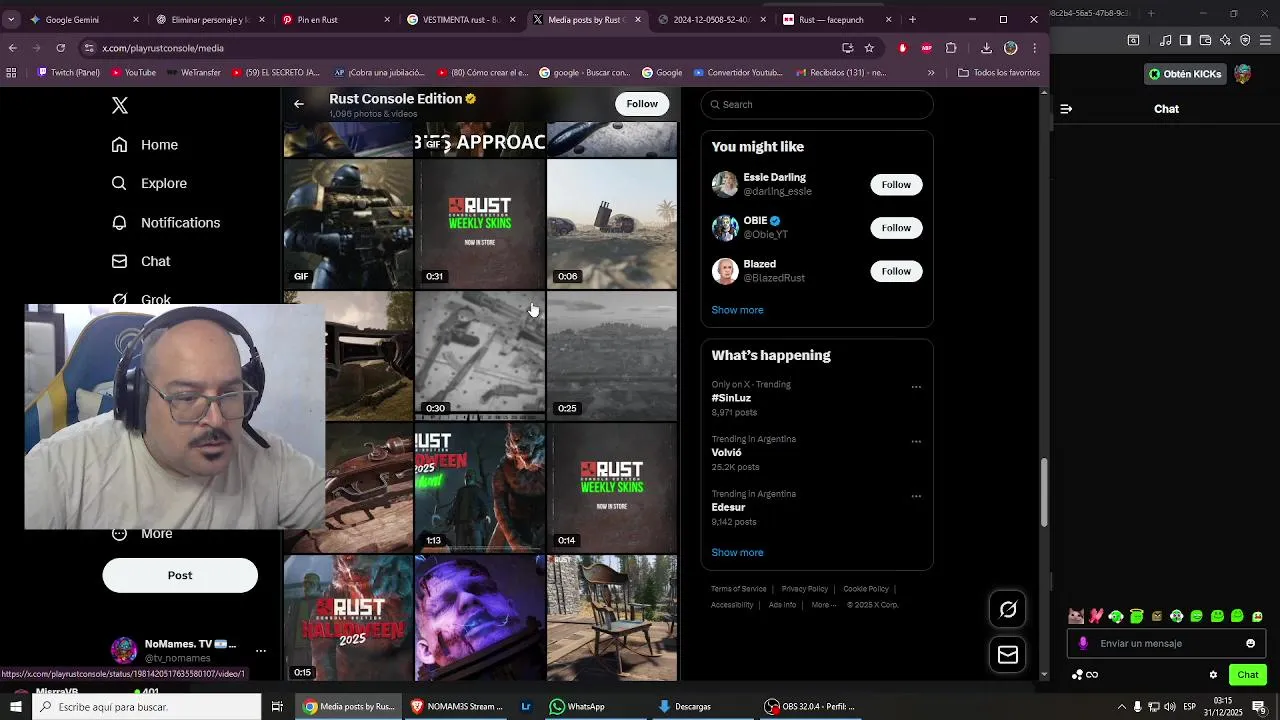Open More options in X sidebar
This screenshot has width=1280, height=720.
coord(142,533)
